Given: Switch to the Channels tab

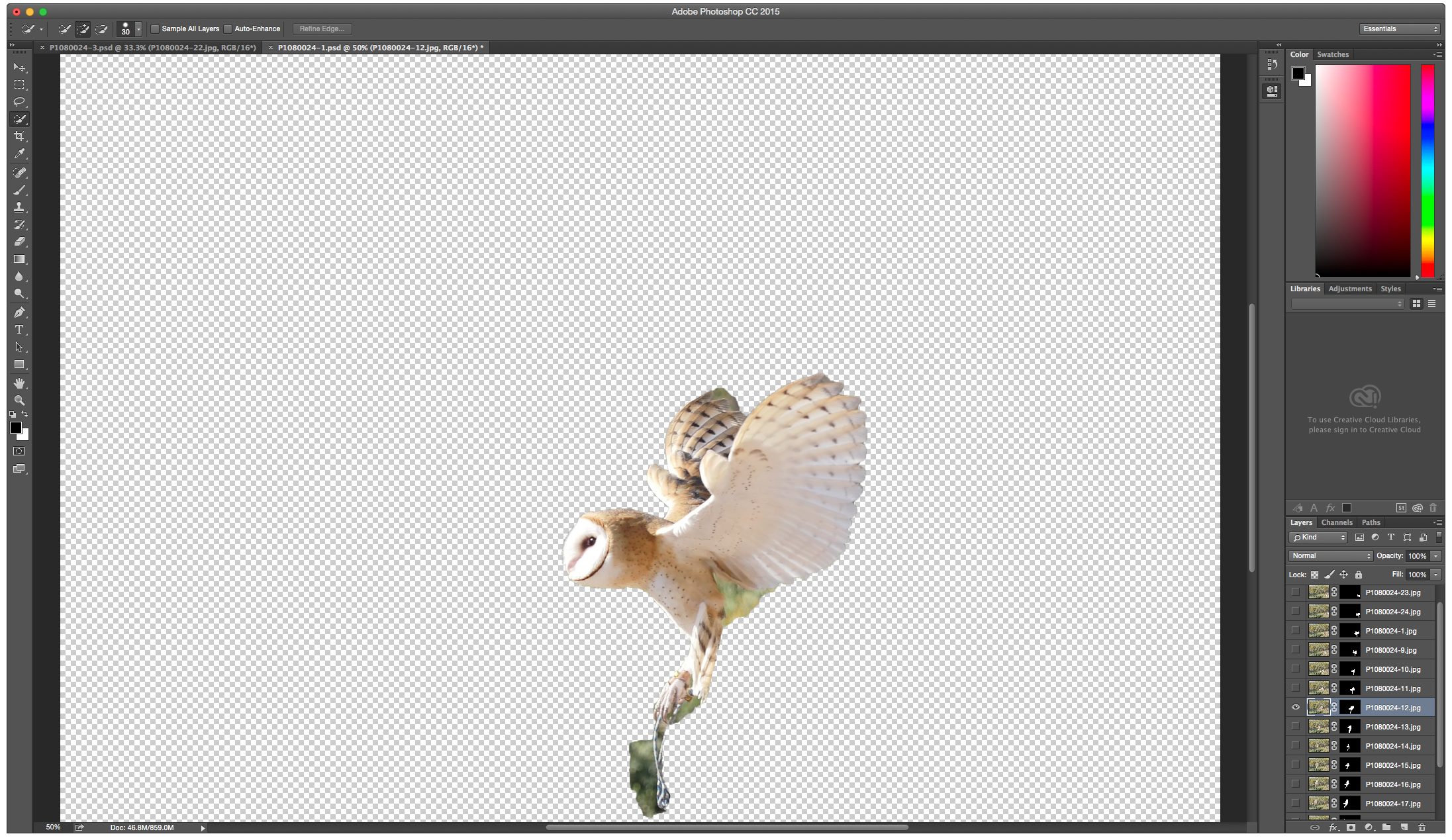Looking at the screenshot, I should click(1337, 522).
